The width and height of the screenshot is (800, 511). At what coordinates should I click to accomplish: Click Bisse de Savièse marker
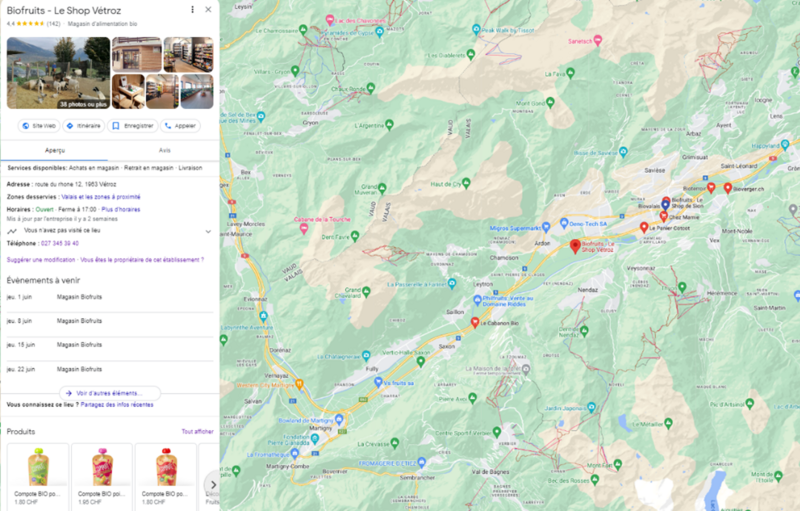(623, 152)
